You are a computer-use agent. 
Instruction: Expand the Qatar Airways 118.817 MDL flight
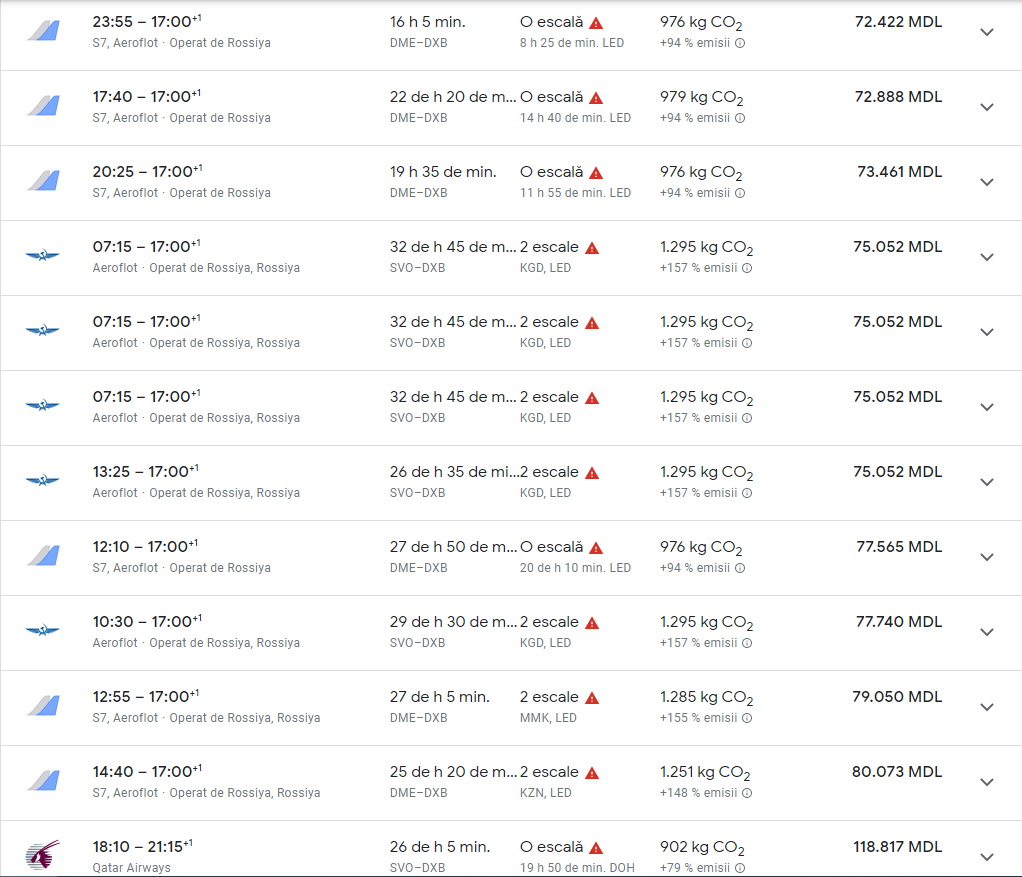pyautogui.click(x=987, y=856)
